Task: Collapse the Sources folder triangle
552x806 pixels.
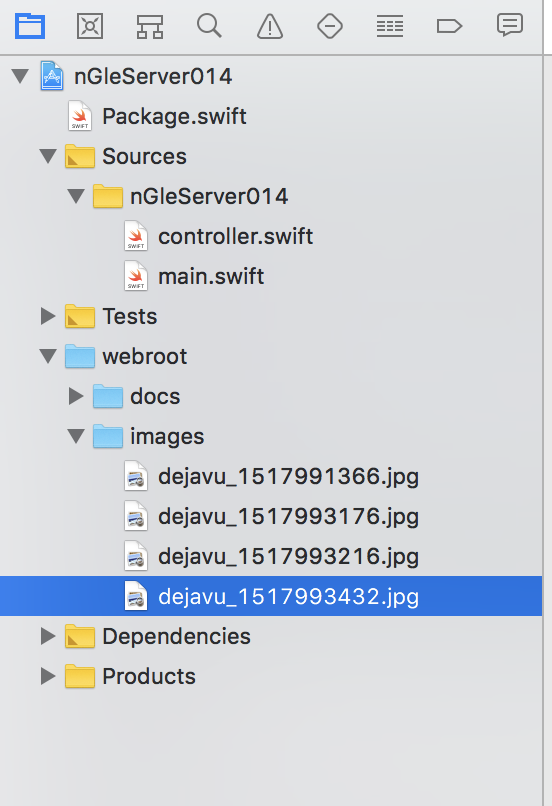Action: pyautogui.click(x=48, y=156)
